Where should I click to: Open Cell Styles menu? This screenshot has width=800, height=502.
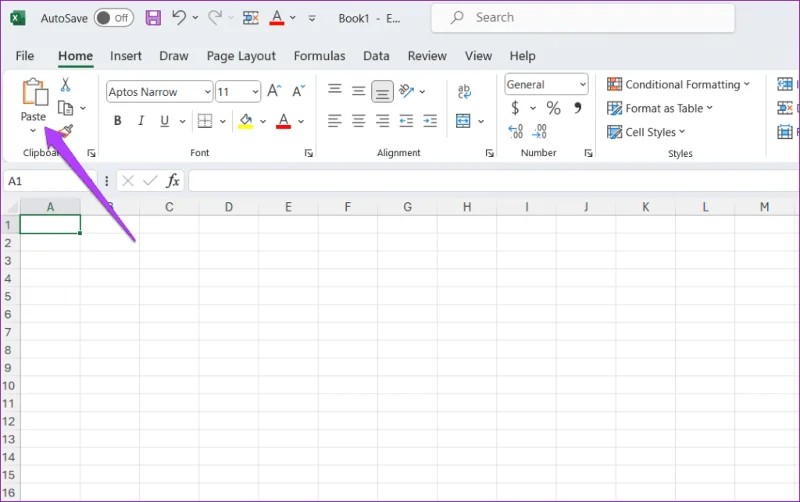pos(646,132)
